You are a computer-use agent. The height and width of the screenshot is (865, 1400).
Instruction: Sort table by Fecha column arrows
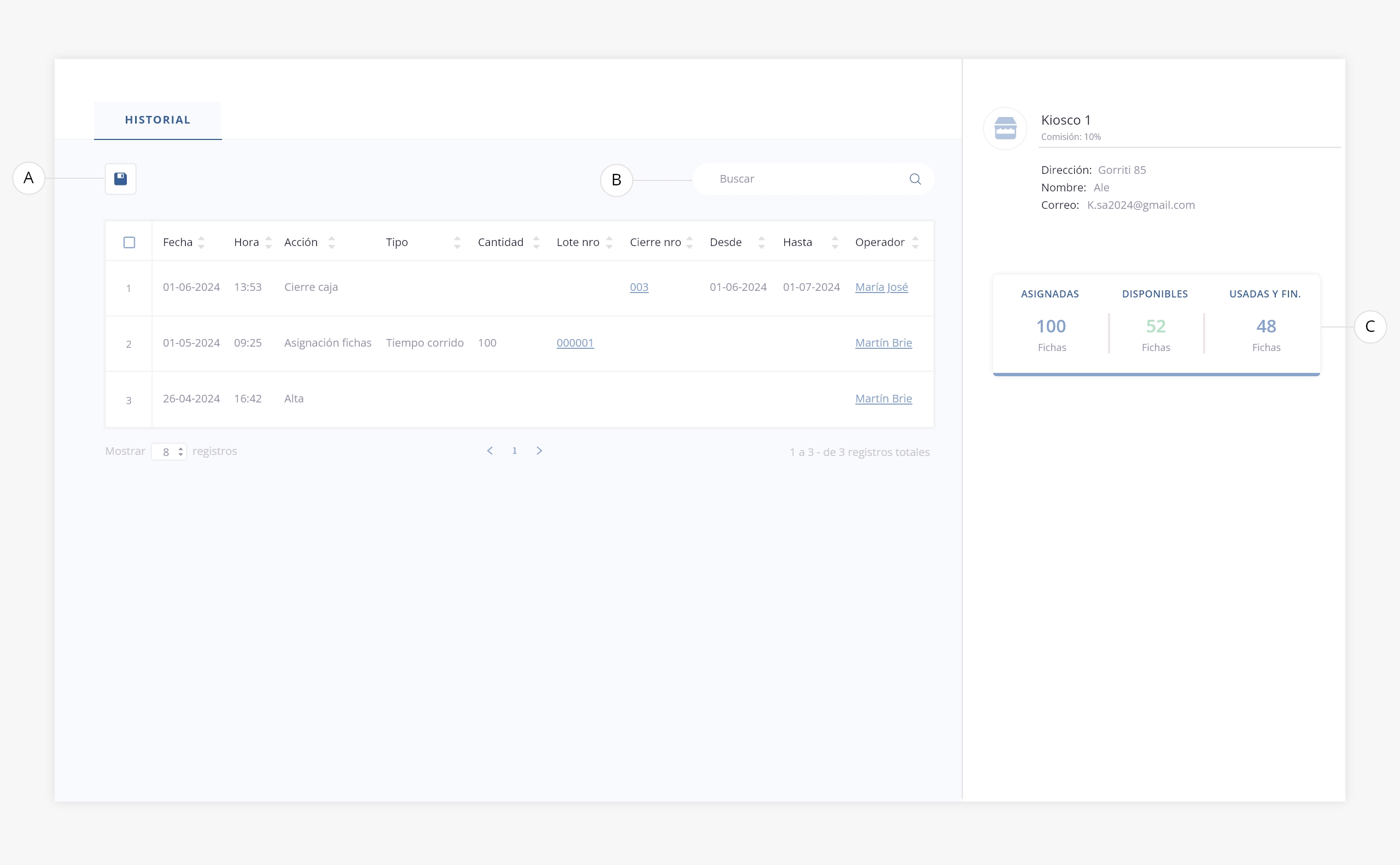coord(201,243)
